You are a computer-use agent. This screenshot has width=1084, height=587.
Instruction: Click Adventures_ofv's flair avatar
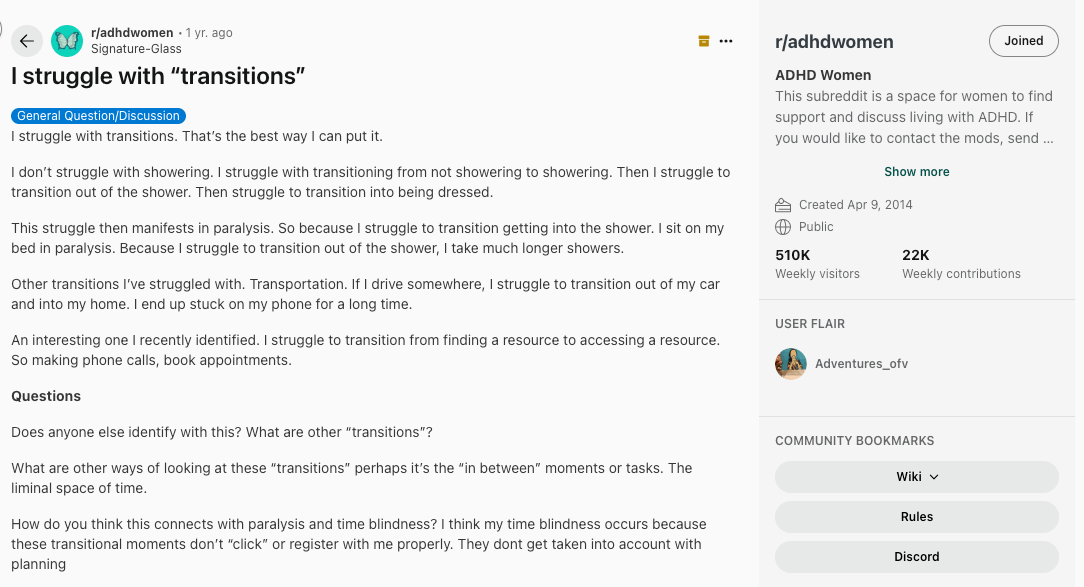[x=790, y=364]
